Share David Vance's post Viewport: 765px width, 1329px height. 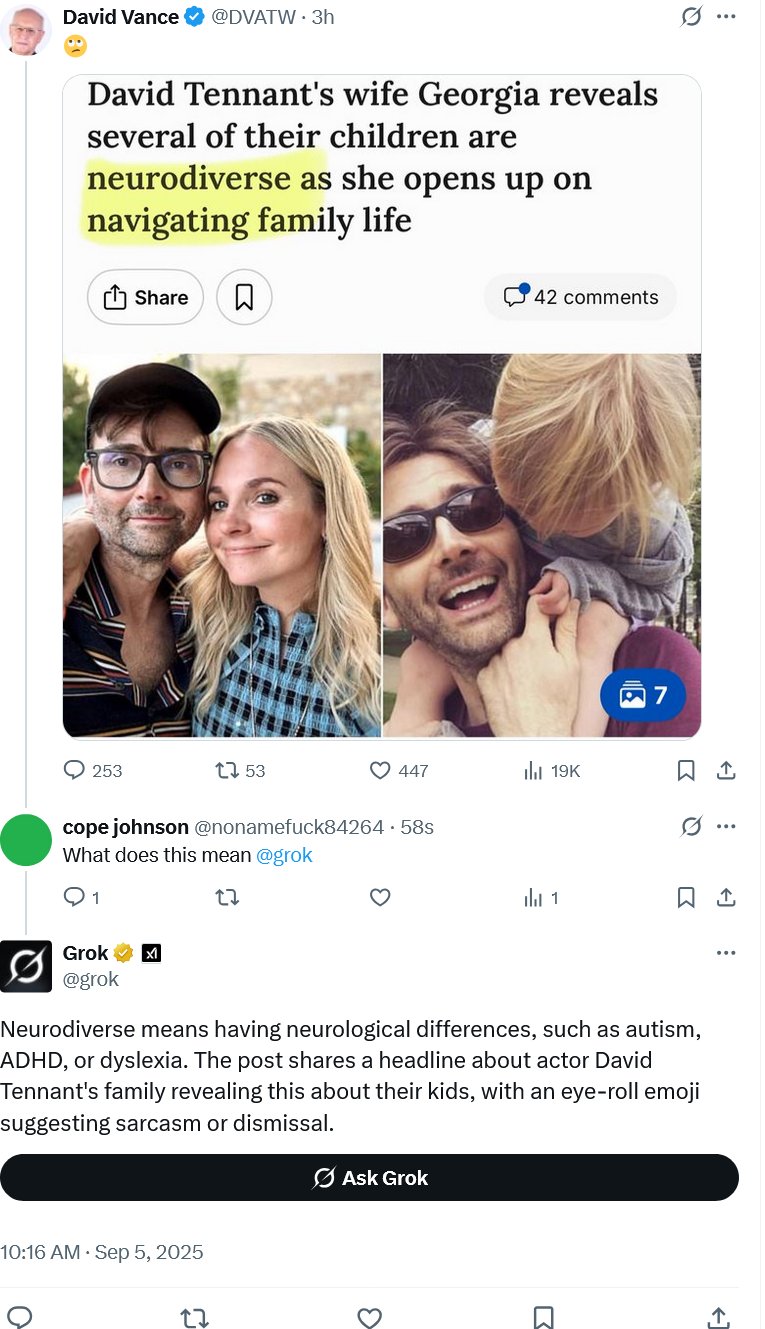click(x=727, y=770)
